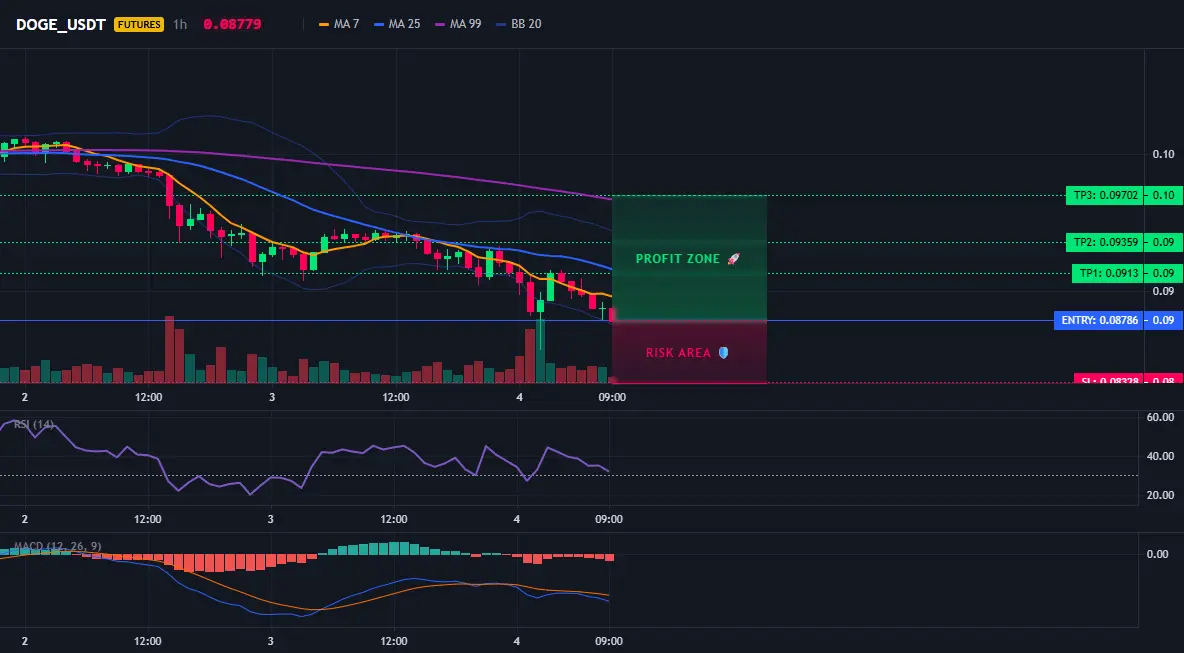Click the TP3: 0.09702 price label
Viewport: 1184px width, 653px height.
[x=1103, y=196]
